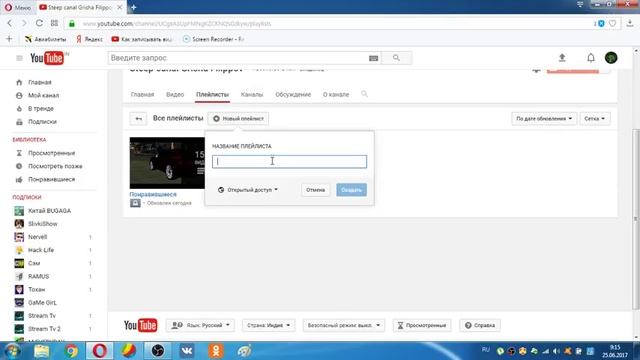This screenshot has width=640, height=360.
Task: Open Мой канал in the sidebar
Action: (43, 95)
